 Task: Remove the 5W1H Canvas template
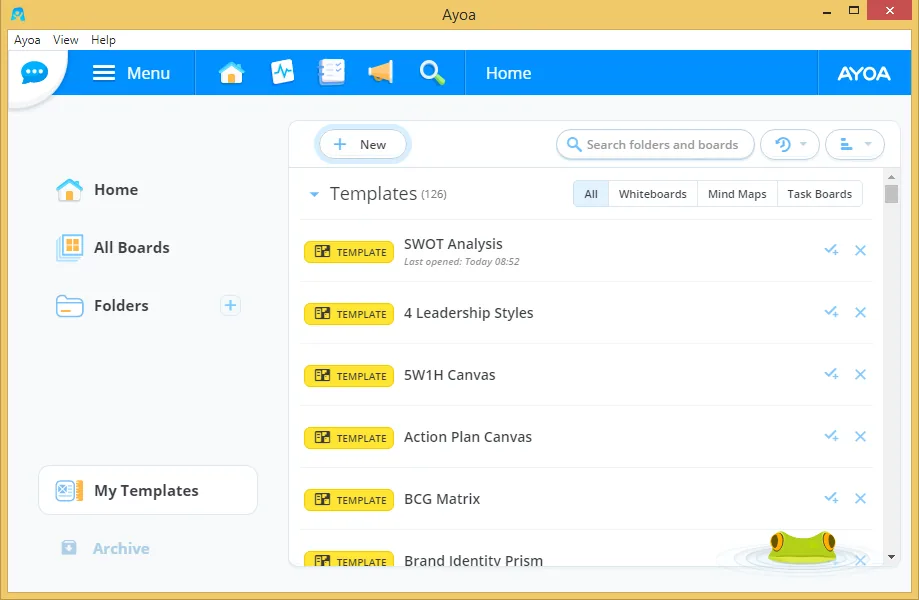coord(860,374)
